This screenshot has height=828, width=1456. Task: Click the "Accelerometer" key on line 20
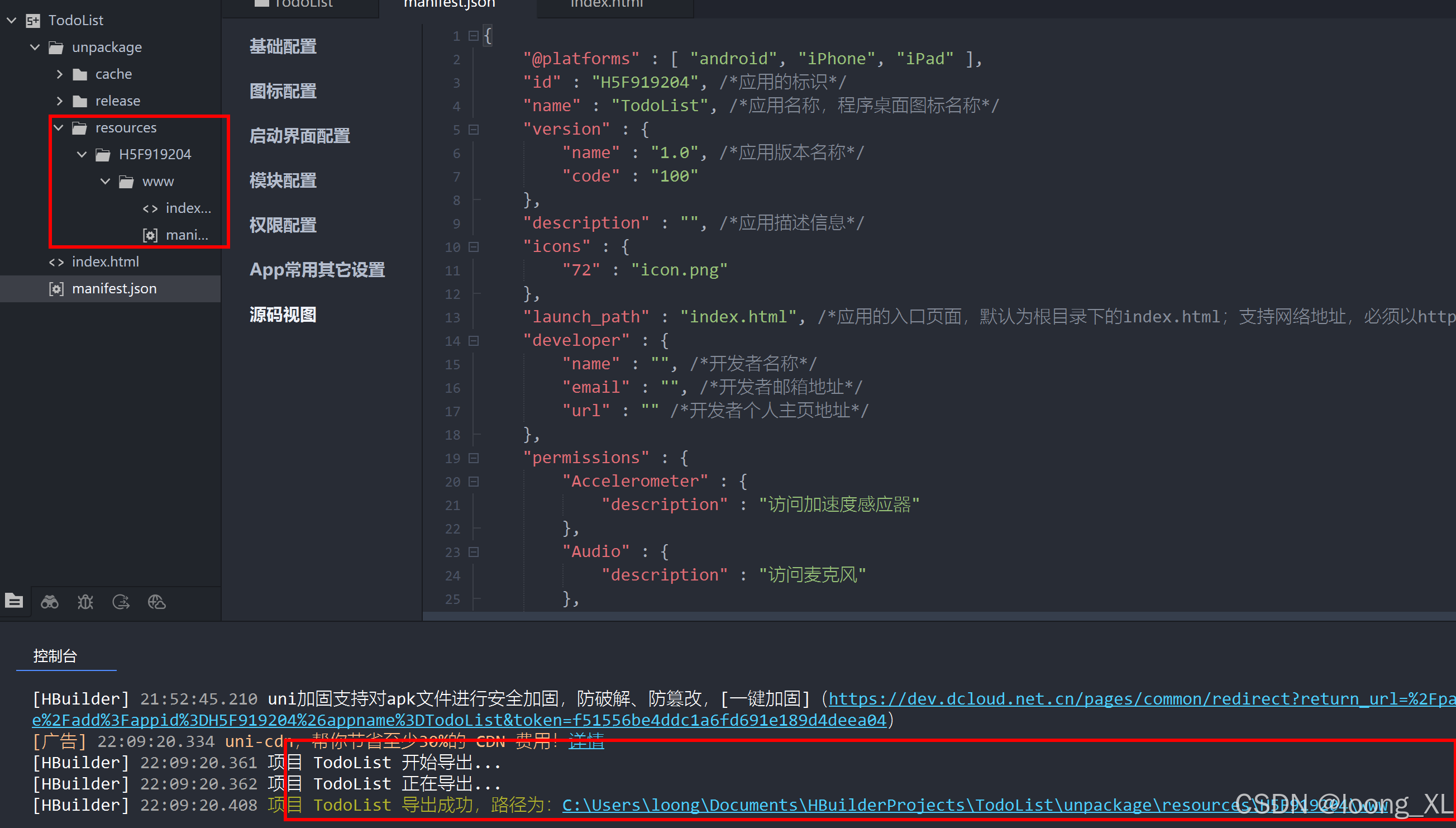tap(636, 481)
